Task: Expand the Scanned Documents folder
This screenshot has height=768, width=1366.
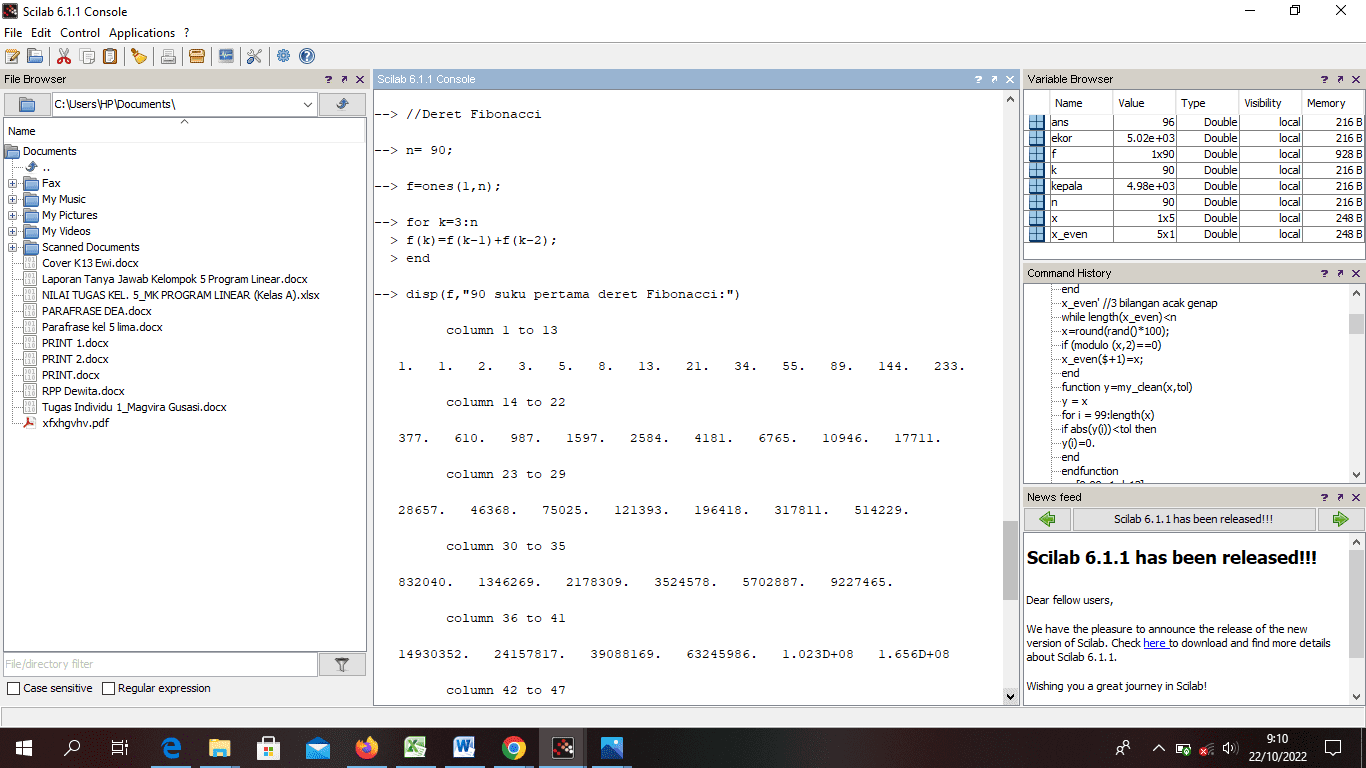Action: coord(13,247)
